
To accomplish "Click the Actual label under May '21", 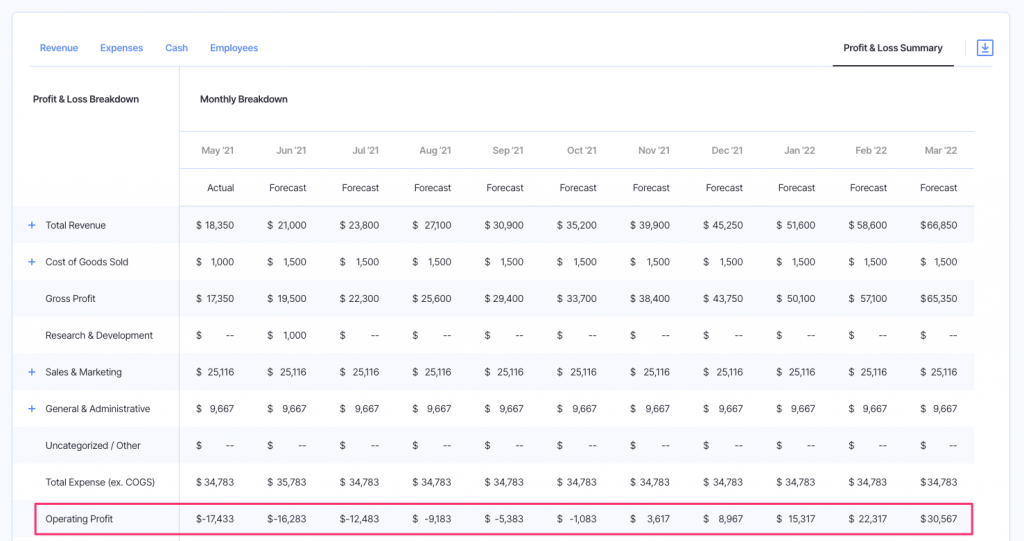I will 221,188.
